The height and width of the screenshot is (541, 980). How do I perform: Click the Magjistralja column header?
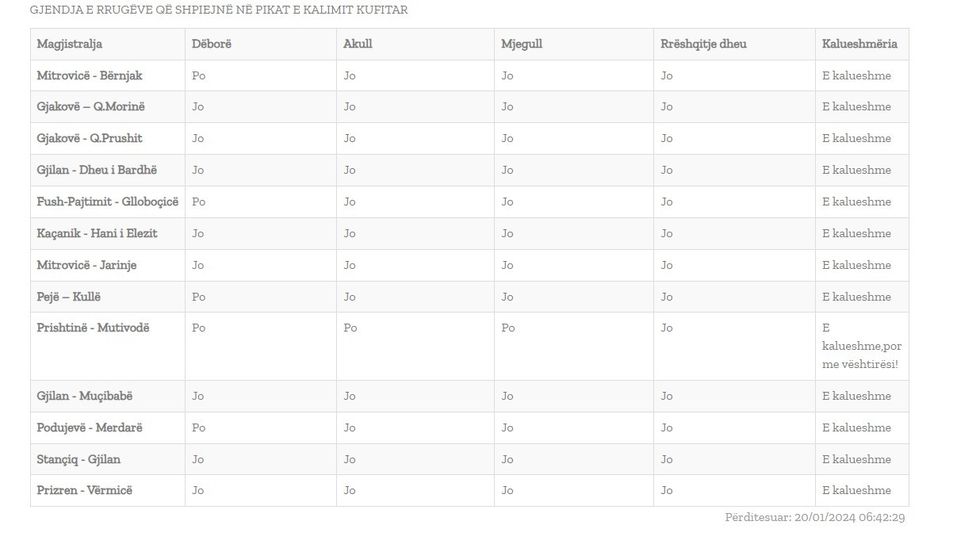(x=69, y=44)
